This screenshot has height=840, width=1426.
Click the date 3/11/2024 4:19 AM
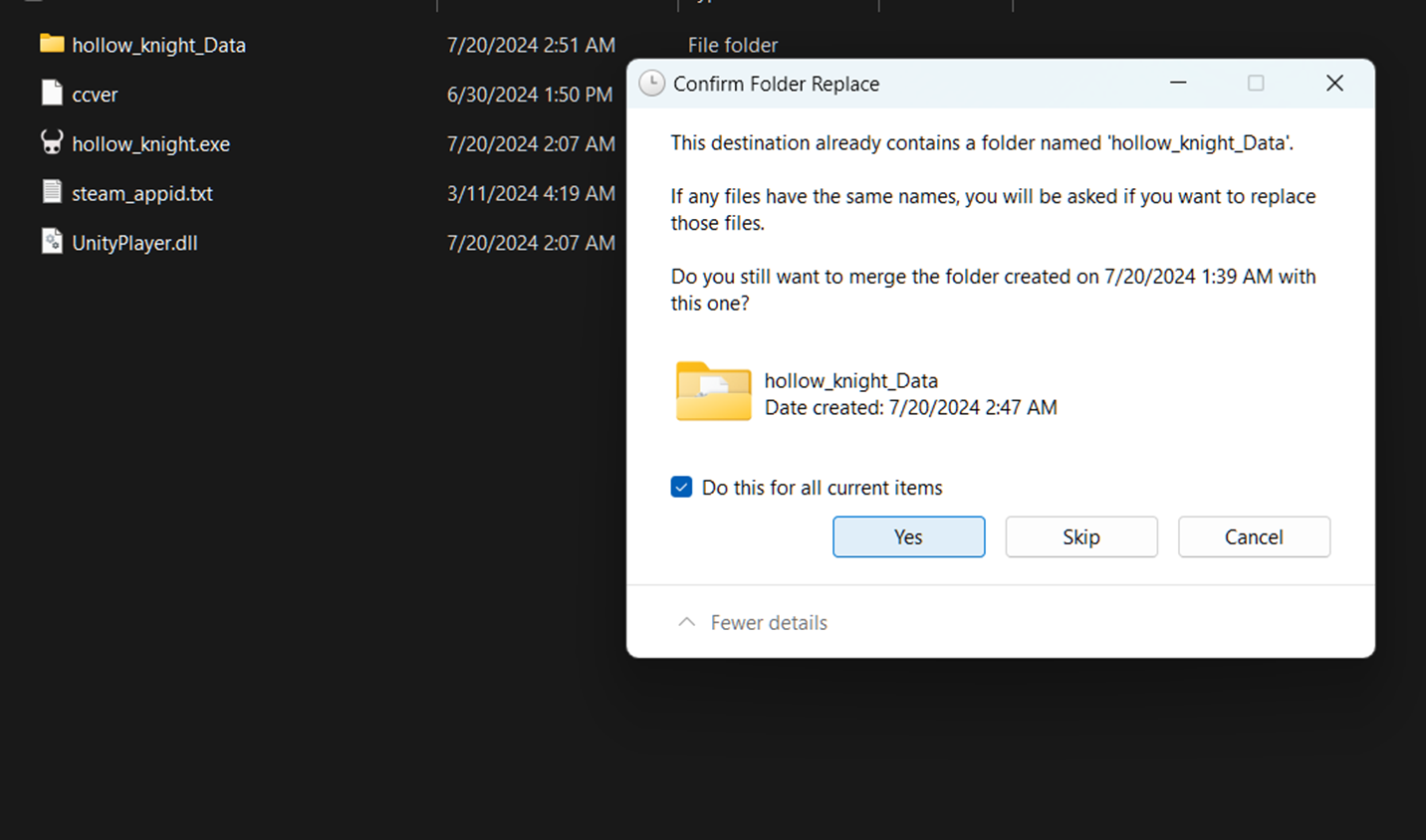point(531,193)
